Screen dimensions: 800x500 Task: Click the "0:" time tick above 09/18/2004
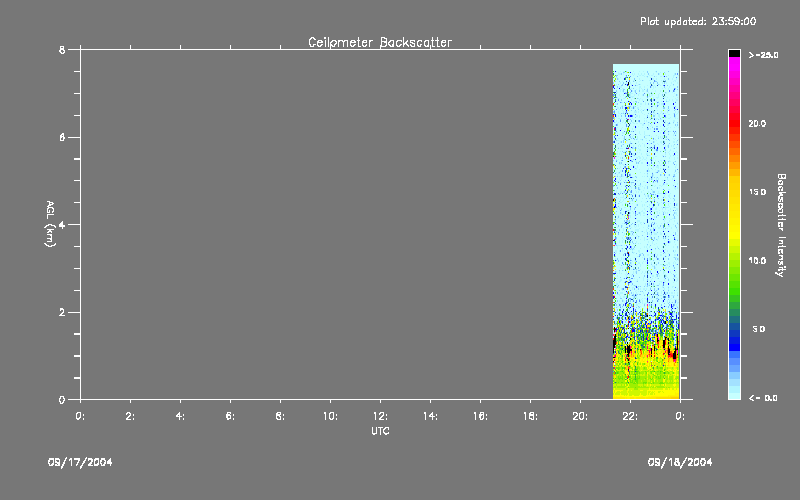680,416
